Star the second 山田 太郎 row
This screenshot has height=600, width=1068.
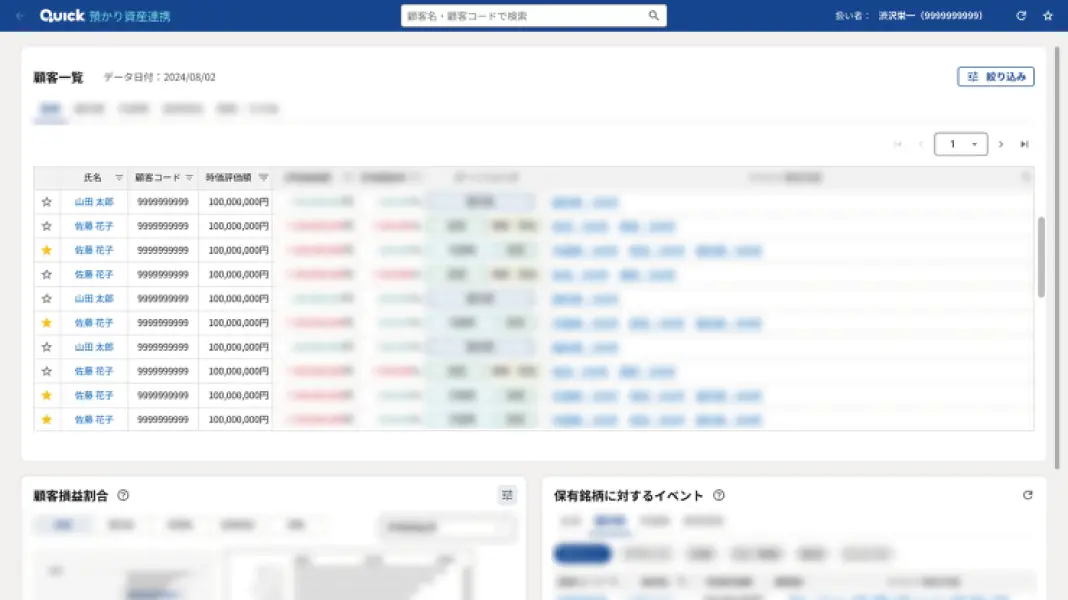(x=46, y=298)
